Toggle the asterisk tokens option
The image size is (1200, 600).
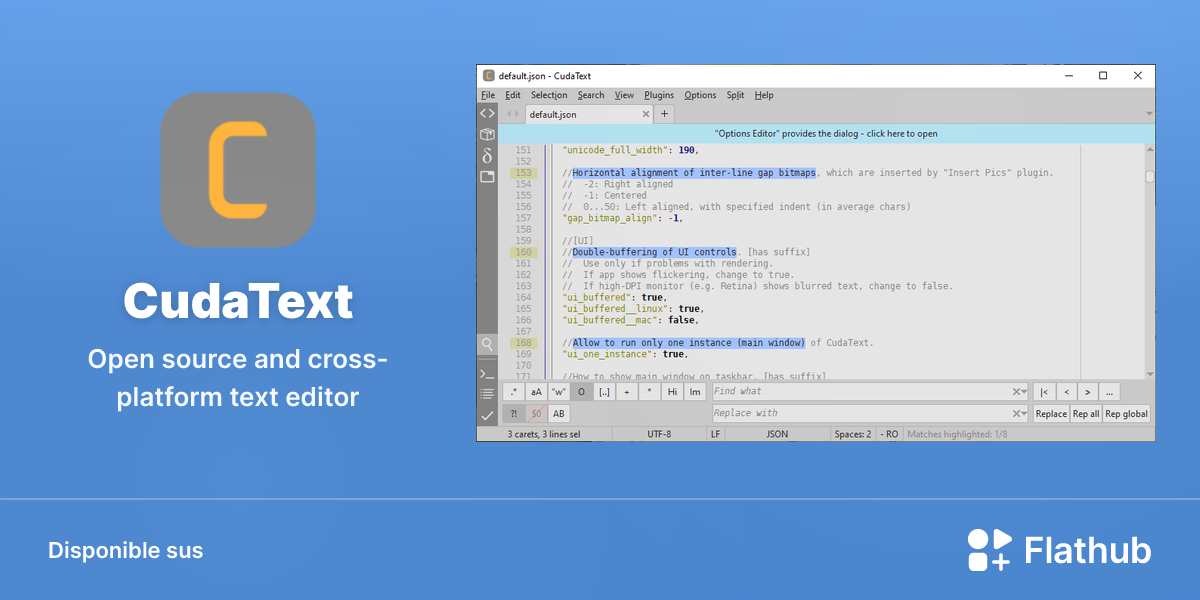click(649, 392)
